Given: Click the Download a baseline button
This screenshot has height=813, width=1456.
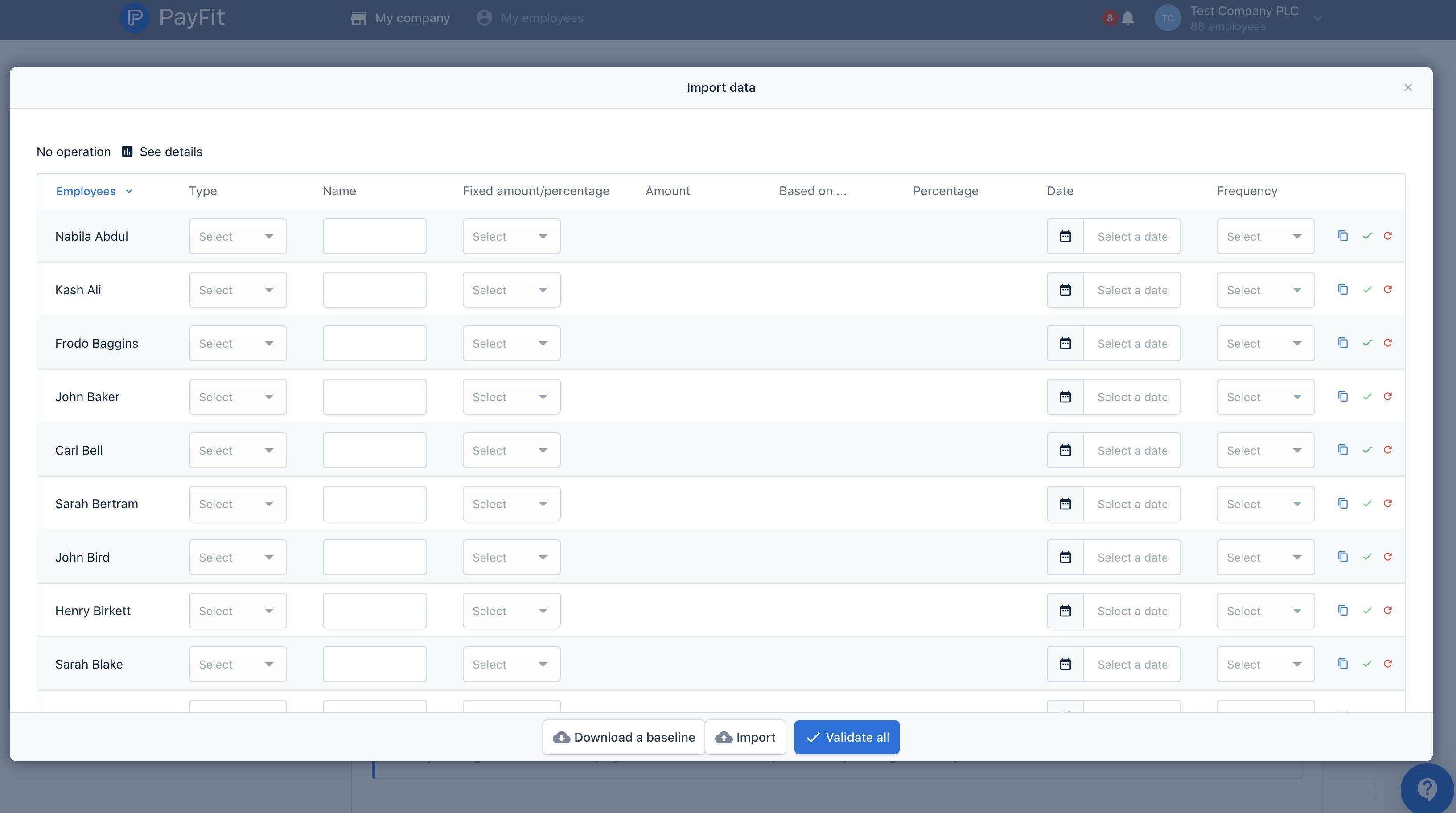Looking at the screenshot, I should 623,737.
